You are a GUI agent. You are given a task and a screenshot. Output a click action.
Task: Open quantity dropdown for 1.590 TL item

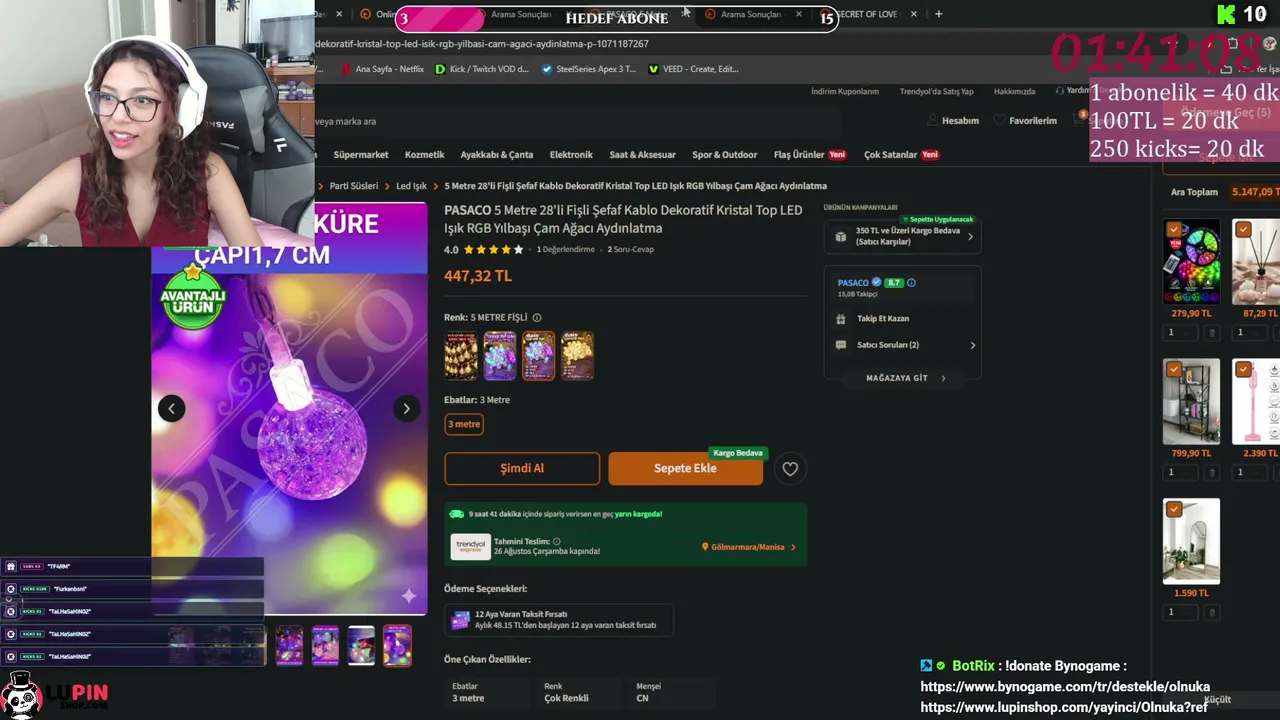1181,612
